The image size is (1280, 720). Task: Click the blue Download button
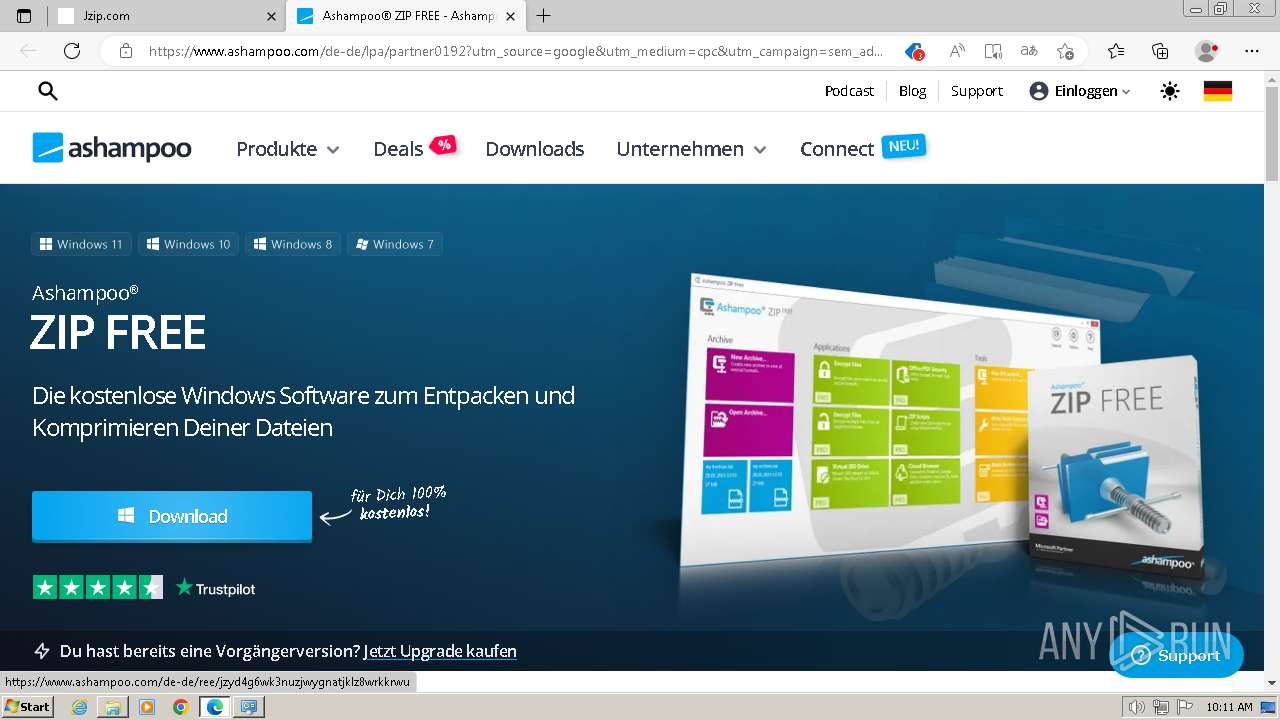click(x=172, y=516)
